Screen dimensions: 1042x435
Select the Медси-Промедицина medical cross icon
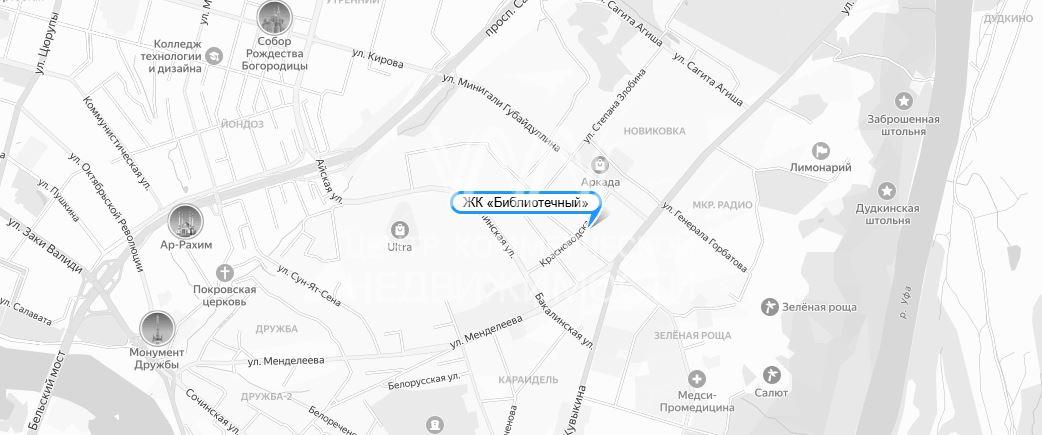(696, 379)
